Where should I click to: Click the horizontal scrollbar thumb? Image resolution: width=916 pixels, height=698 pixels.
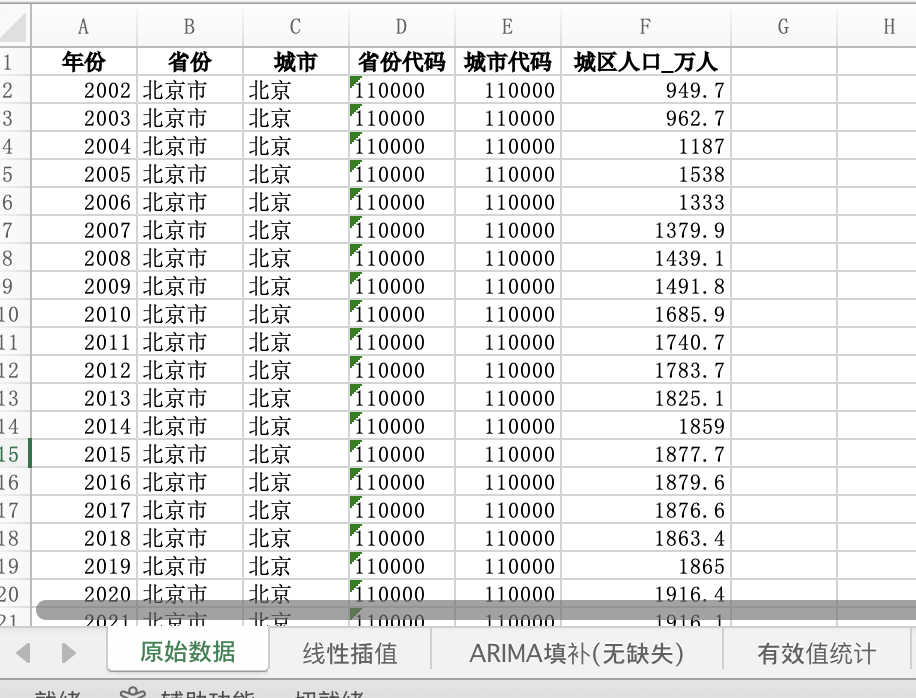(x=476, y=610)
